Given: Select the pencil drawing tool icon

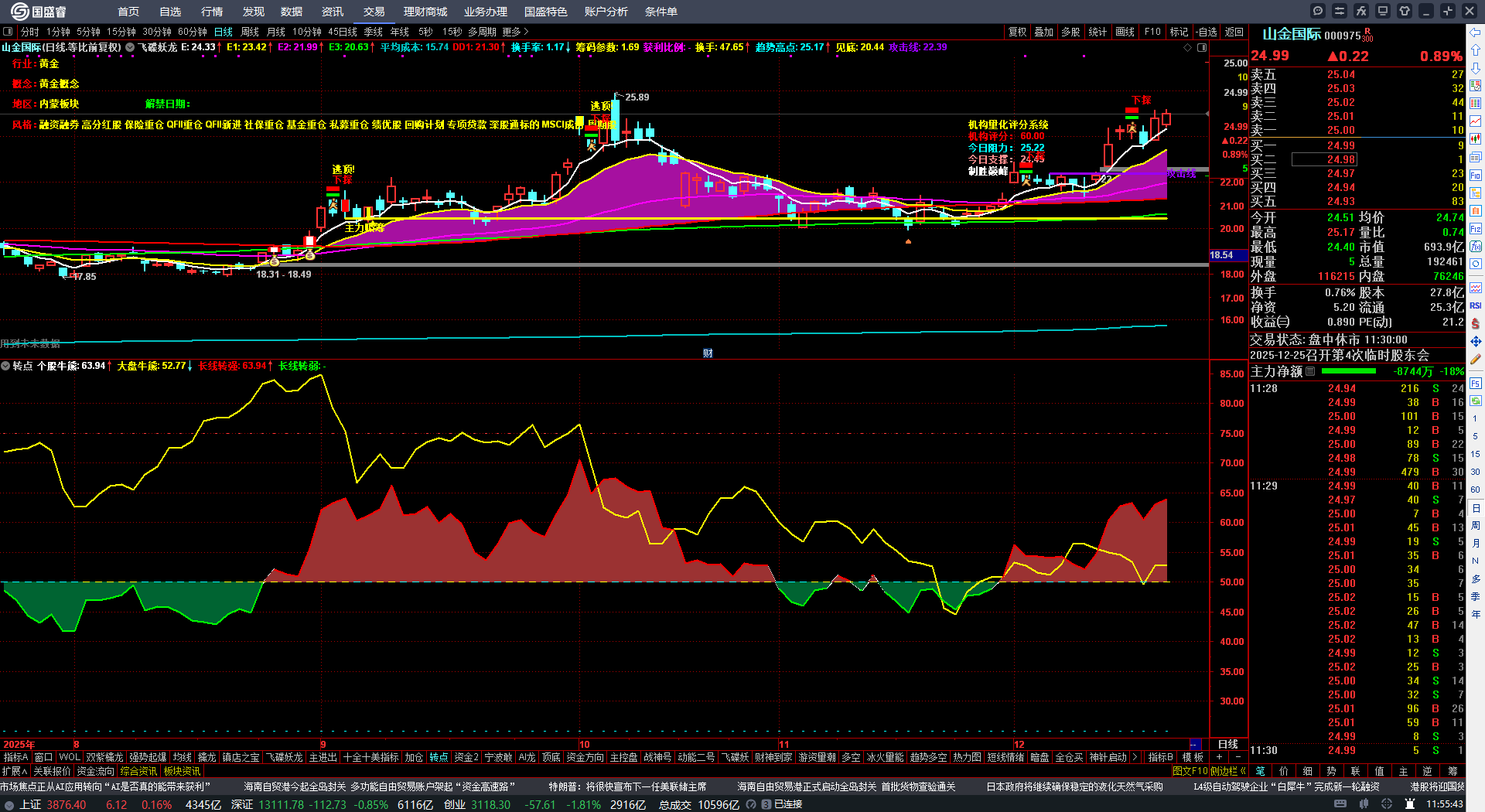Looking at the screenshot, I should coord(1476,360).
